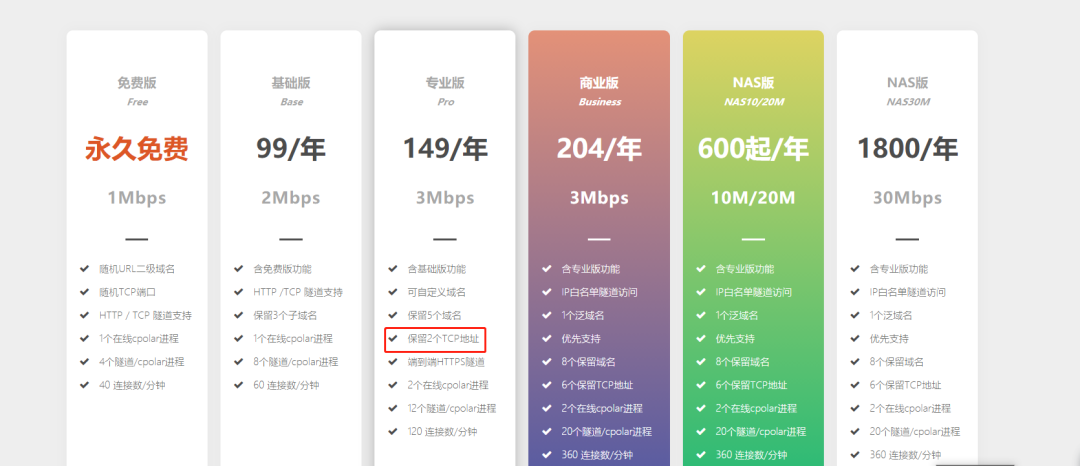Click 6个保留TCP地址 text in 商业版
Screen dimensions: 1080x466
coord(597,385)
